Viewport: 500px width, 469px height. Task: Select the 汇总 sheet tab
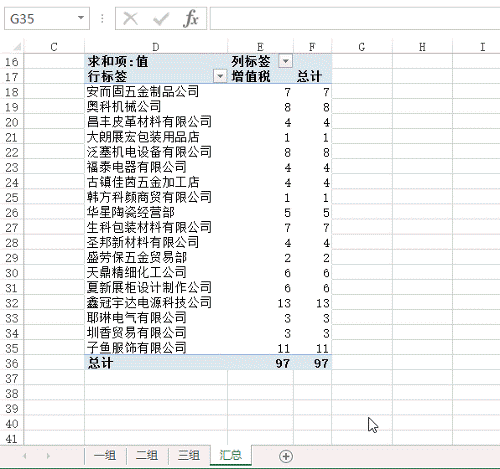click(x=231, y=455)
